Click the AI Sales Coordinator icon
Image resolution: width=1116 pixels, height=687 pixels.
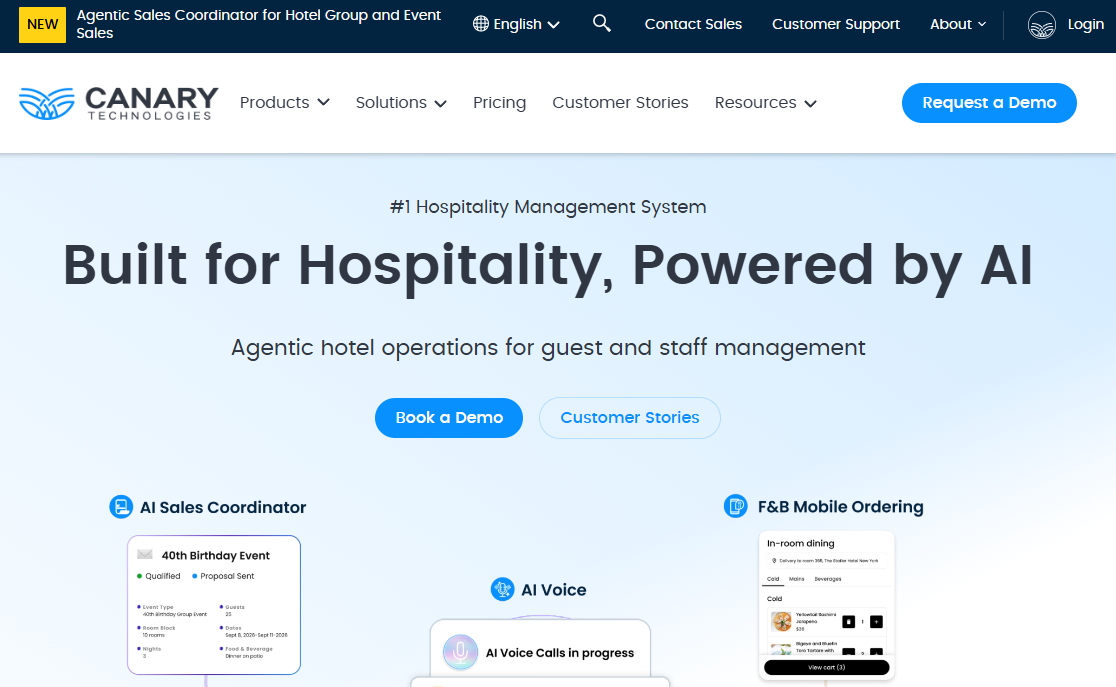(121, 507)
